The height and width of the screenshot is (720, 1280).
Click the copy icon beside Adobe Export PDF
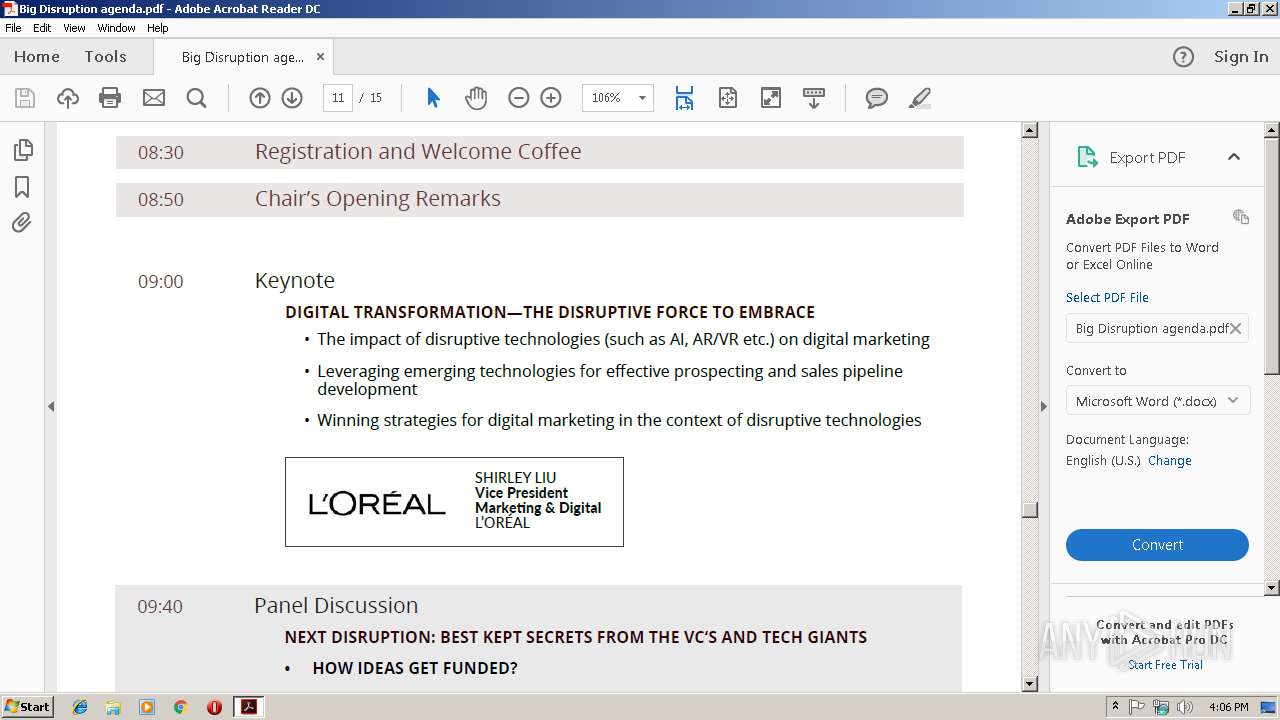click(1241, 217)
